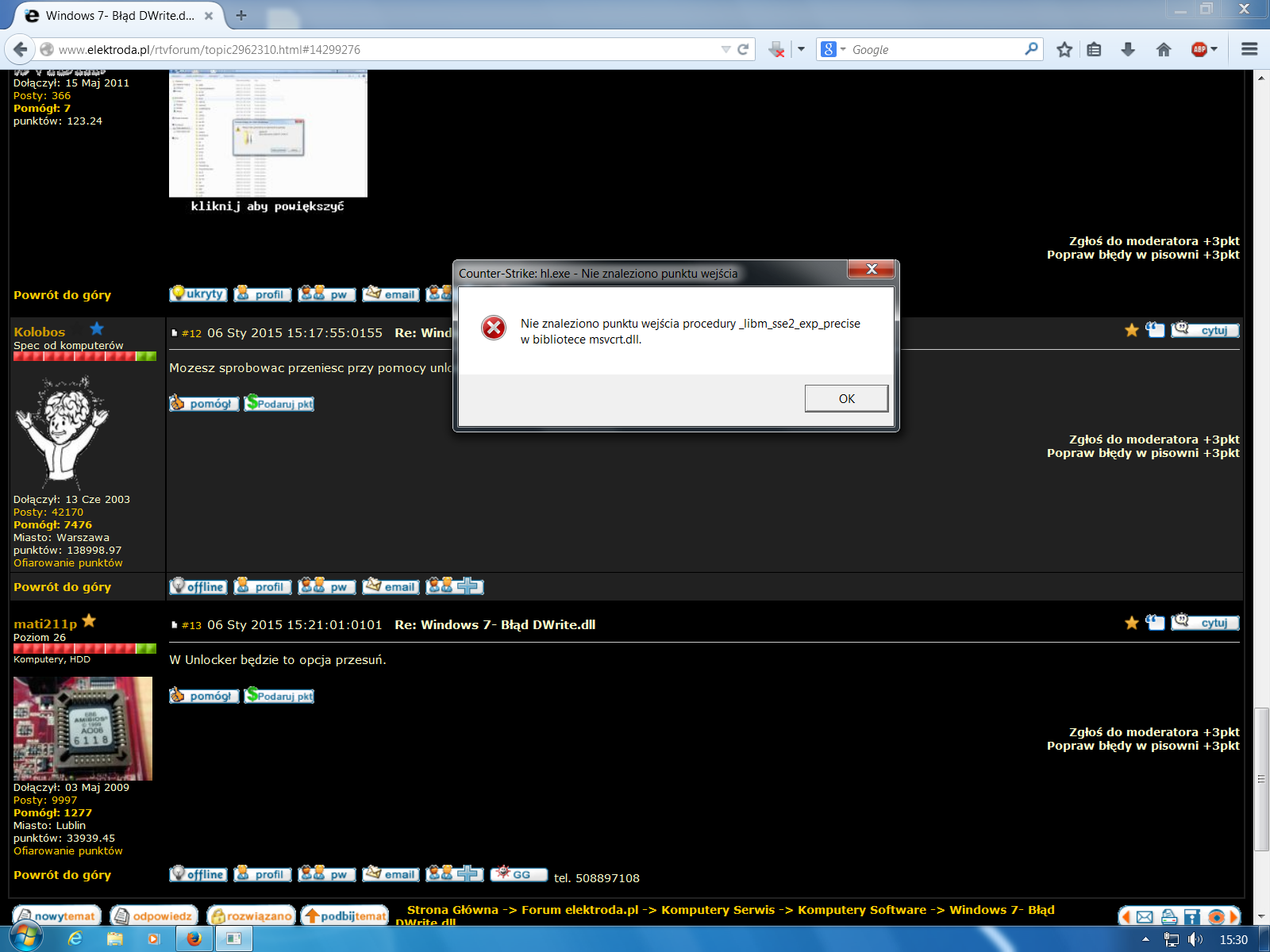Screen dimensions: 1270x952
Task: Click the Adblock Plus ABP icon
Action: click(1199, 49)
